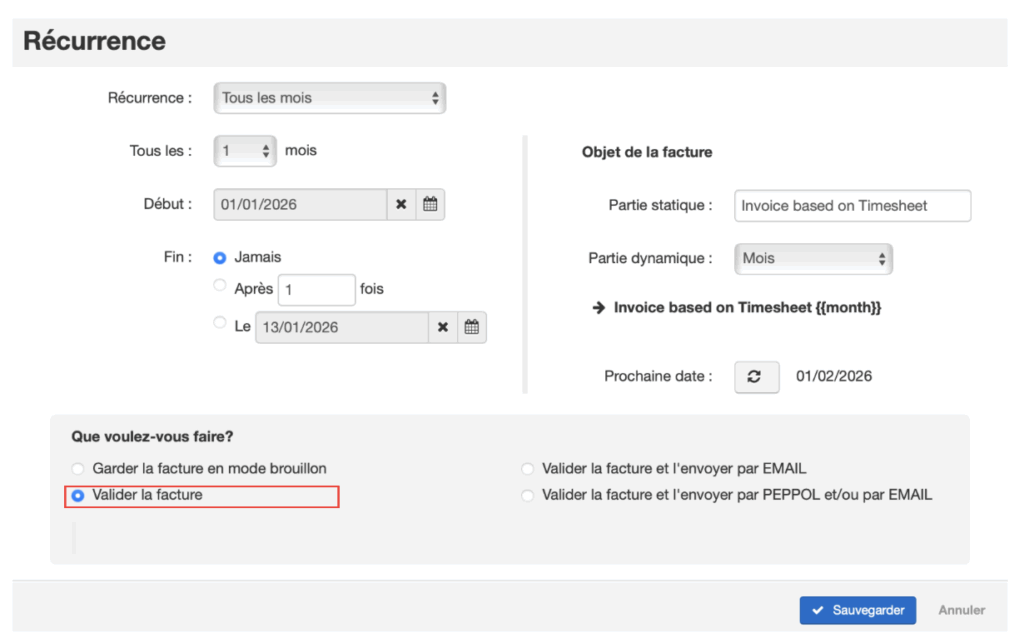The width and height of the screenshot is (1024, 638).
Task: Click the Début date input field
Action: [x=300, y=204]
